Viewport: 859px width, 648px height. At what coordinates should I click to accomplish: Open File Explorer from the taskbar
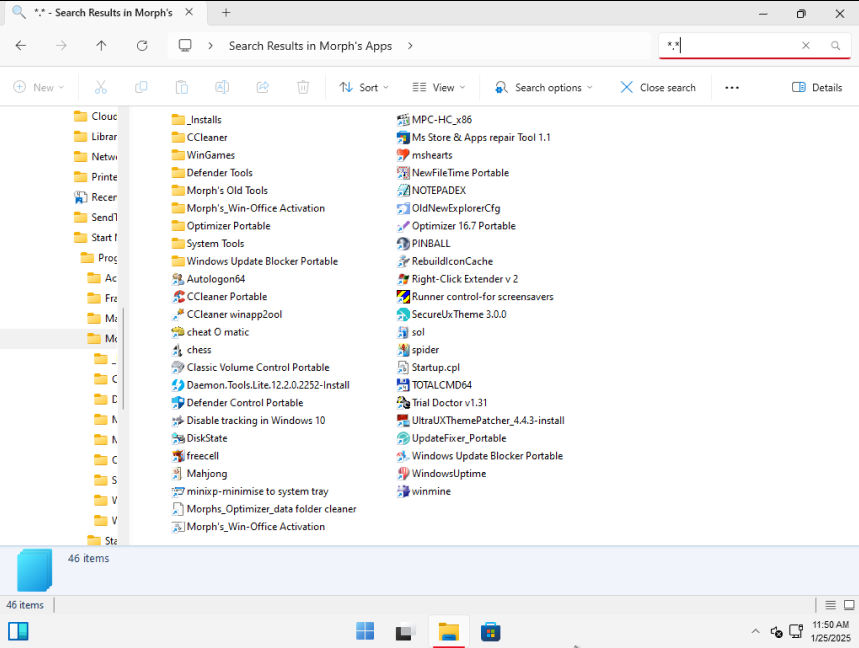click(448, 632)
